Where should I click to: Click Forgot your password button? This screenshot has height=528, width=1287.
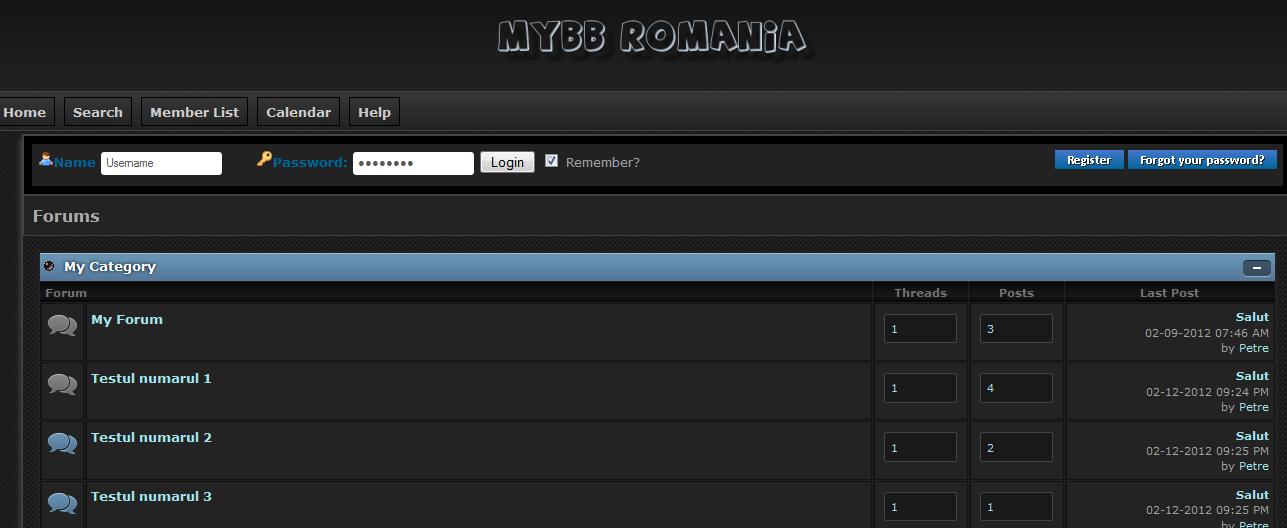coord(1202,160)
